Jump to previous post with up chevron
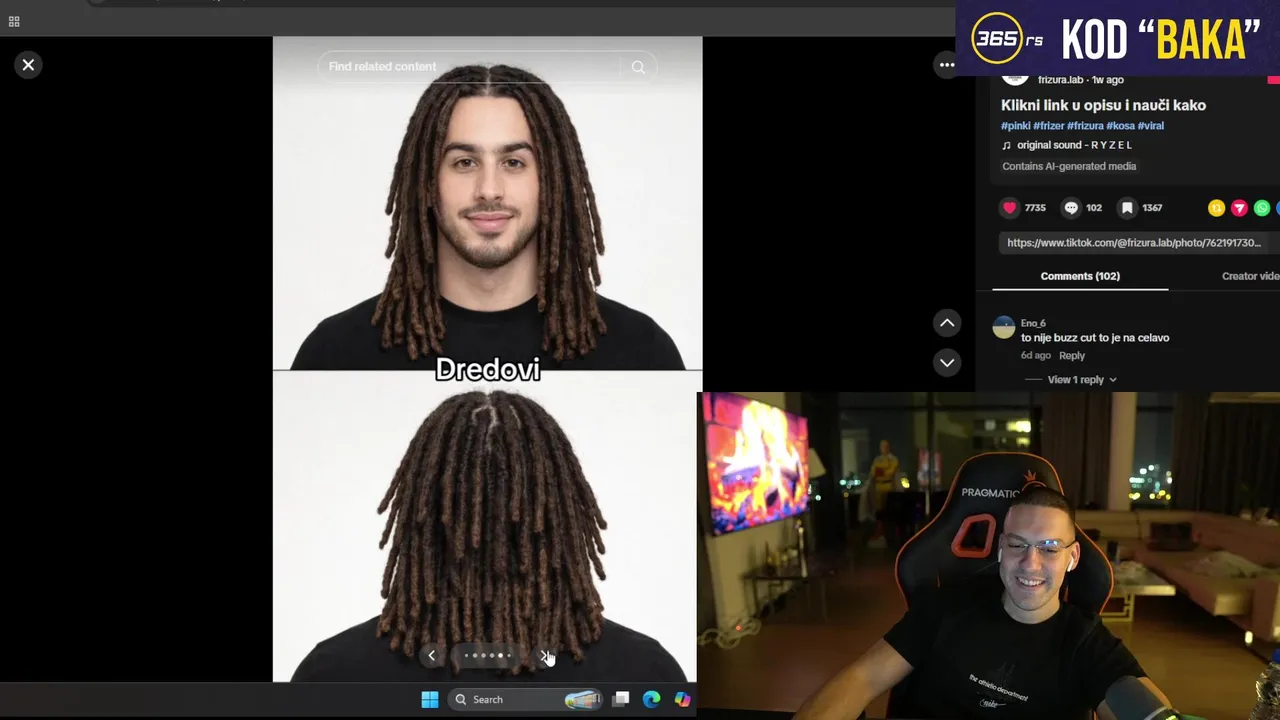Screen dimensions: 1280x720 click(947, 323)
